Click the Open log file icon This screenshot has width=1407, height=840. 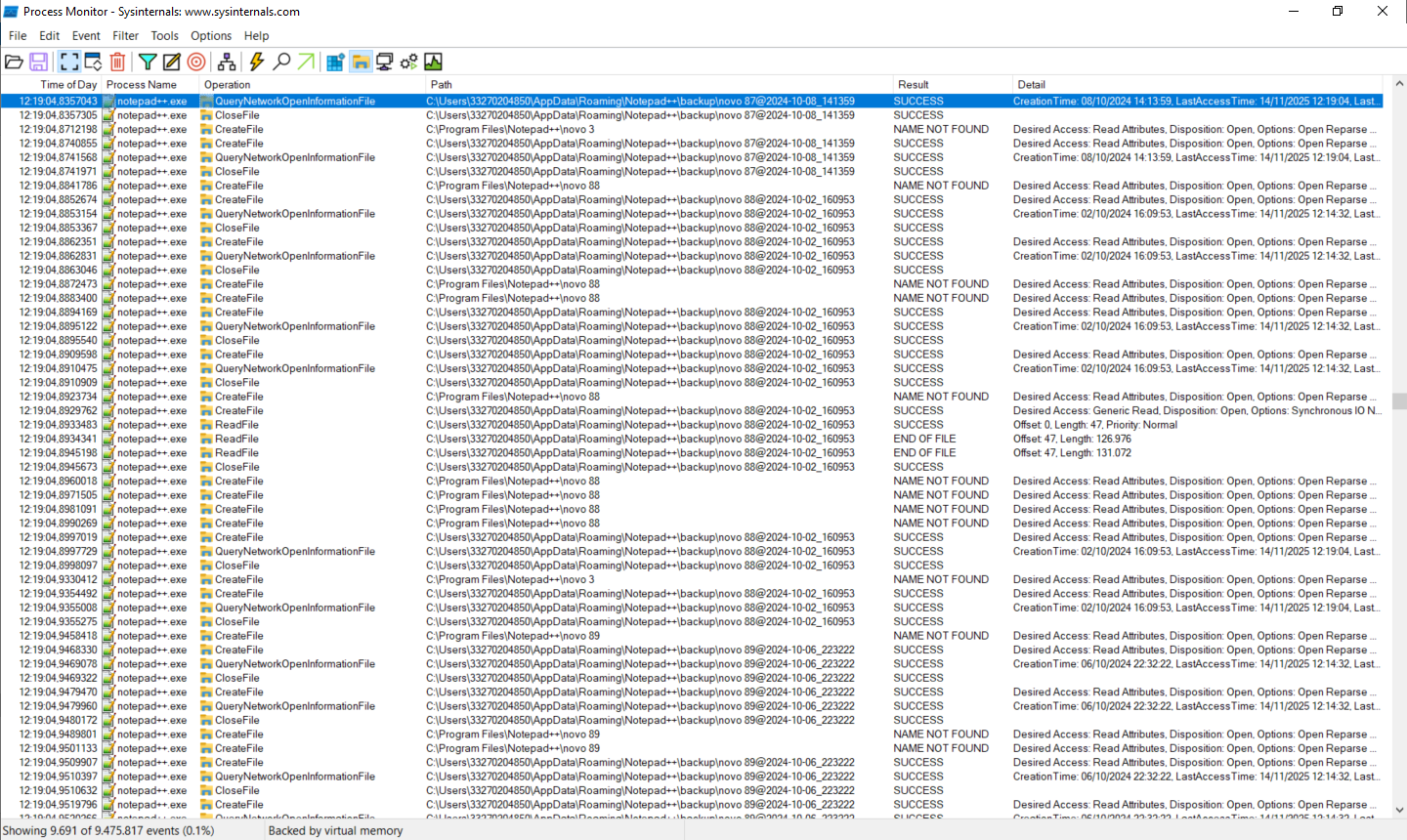click(14, 63)
